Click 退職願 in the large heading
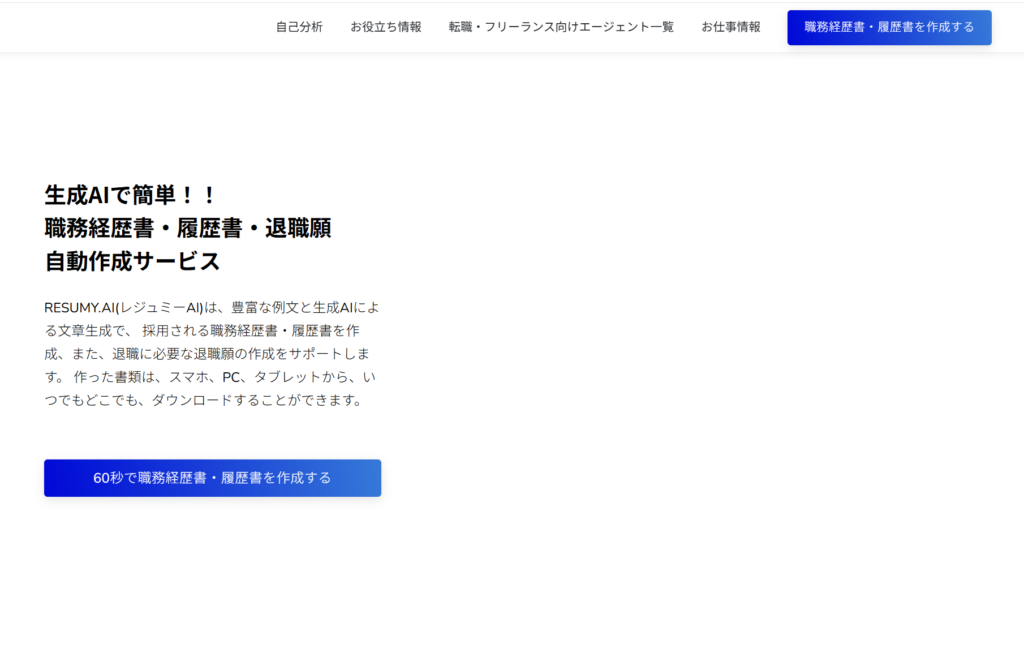The height and width of the screenshot is (649, 1024). pyautogui.click(x=298, y=228)
